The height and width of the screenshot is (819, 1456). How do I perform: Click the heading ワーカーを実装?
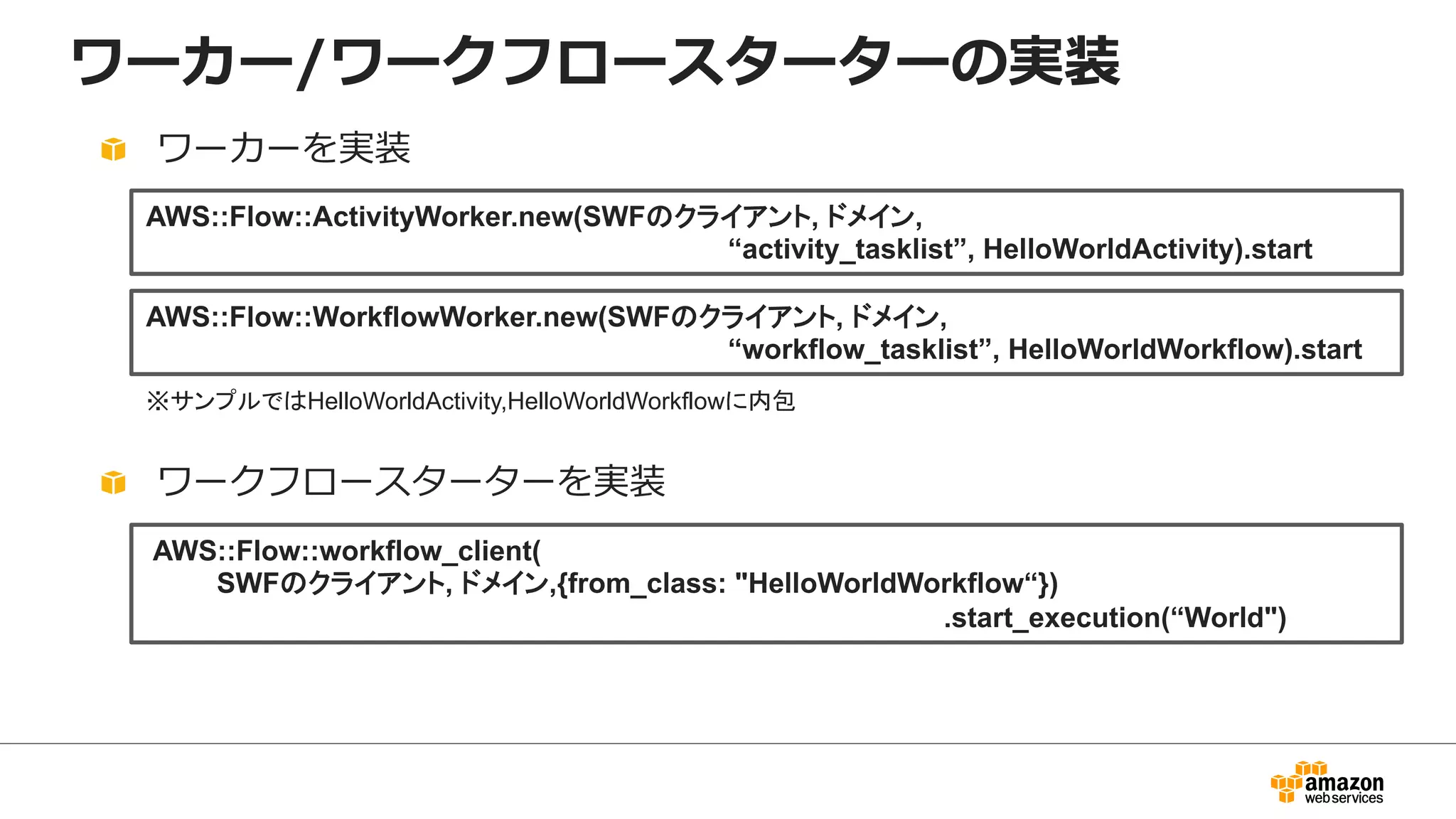(284, 148)
